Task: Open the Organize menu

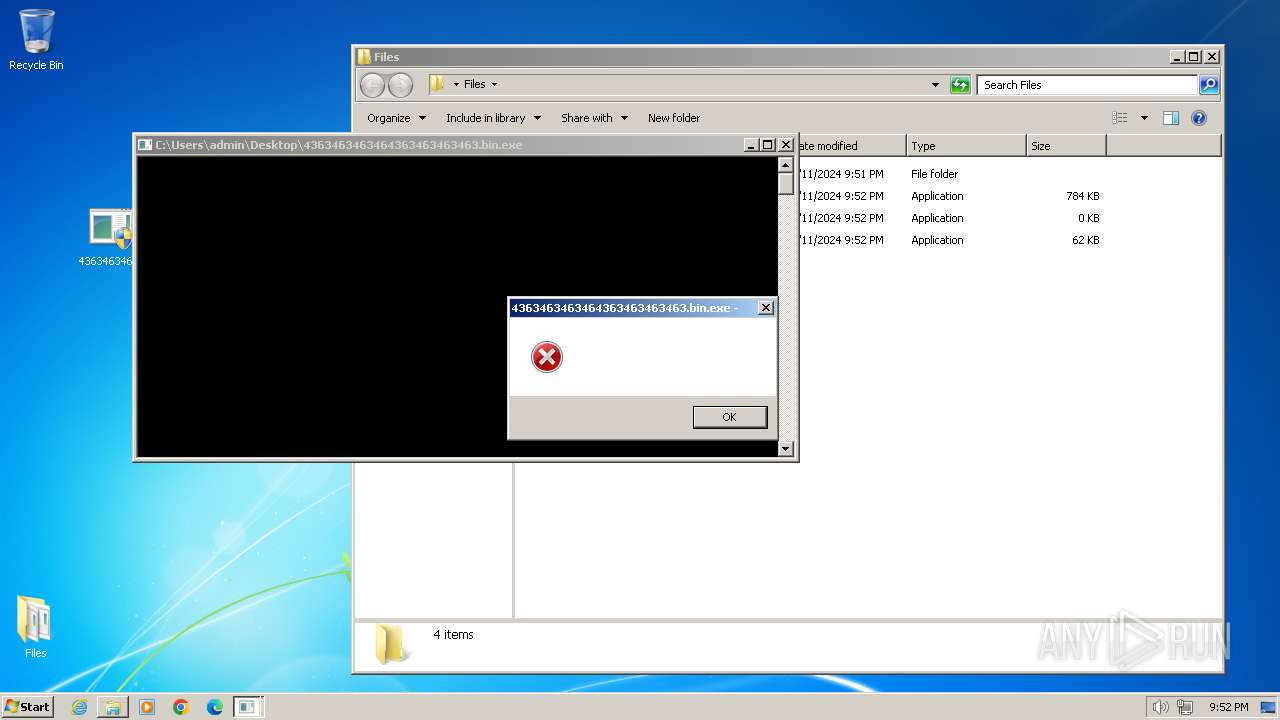Action: point(396,118)
